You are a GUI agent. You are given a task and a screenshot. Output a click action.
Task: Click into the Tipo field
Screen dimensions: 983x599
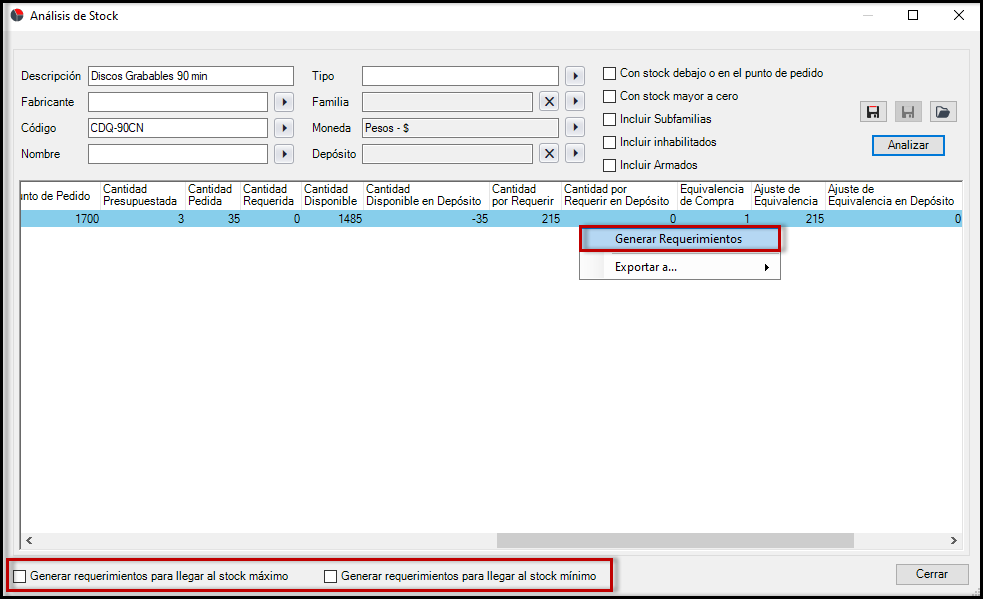click(x=460, y=76)
